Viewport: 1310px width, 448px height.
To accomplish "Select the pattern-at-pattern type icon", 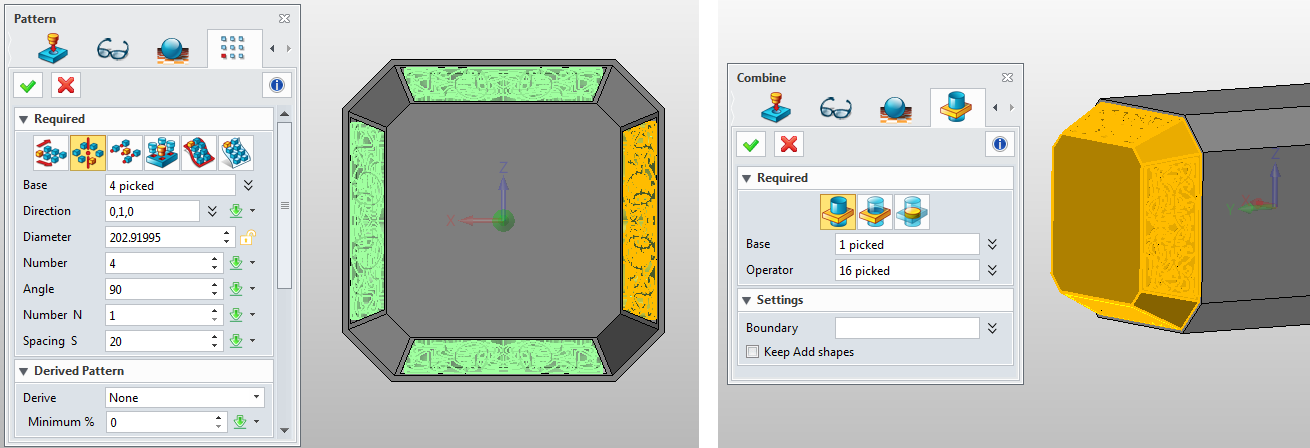I will (162, 153).
